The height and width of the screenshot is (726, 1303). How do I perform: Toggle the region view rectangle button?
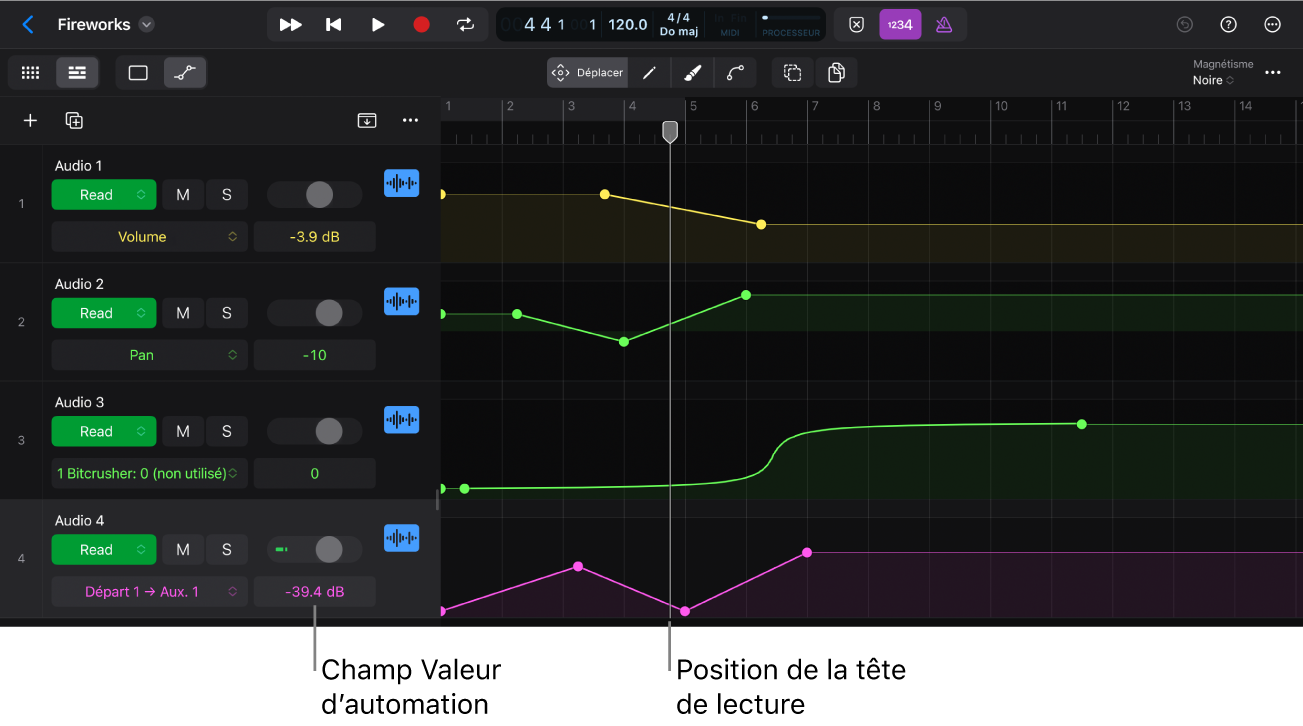point(138,73)
